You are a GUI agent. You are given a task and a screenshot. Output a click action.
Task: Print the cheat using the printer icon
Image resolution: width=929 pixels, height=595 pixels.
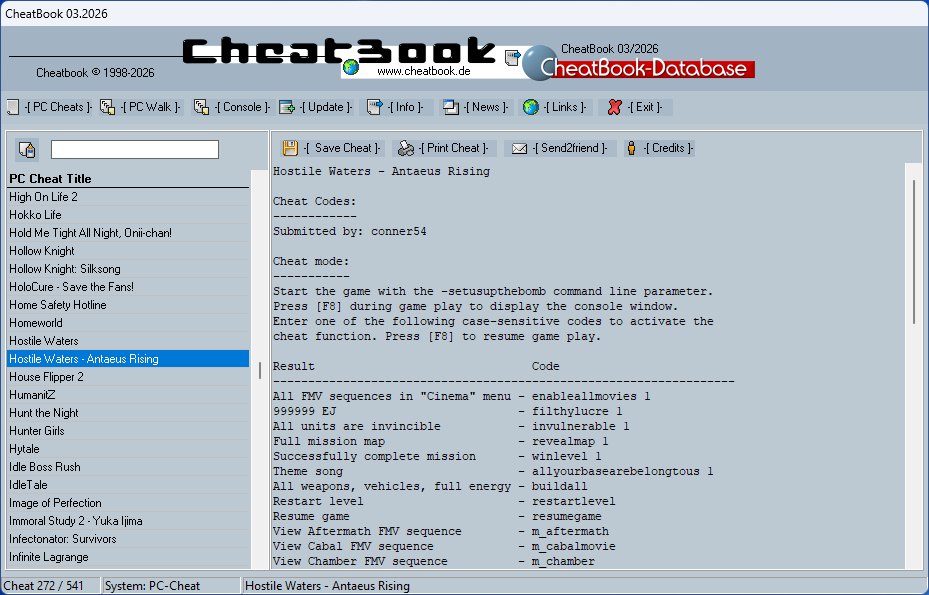tap(404, 147)
